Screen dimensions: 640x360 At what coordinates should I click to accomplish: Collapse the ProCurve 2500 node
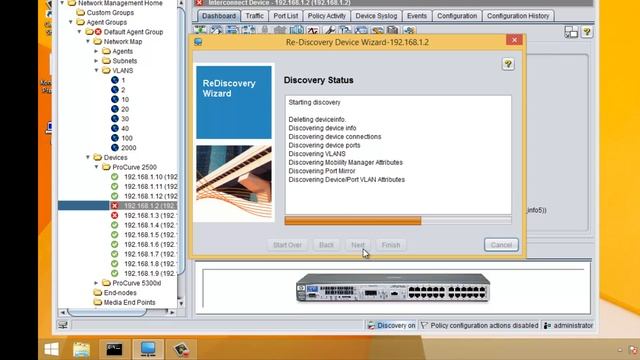coord(97,167)
